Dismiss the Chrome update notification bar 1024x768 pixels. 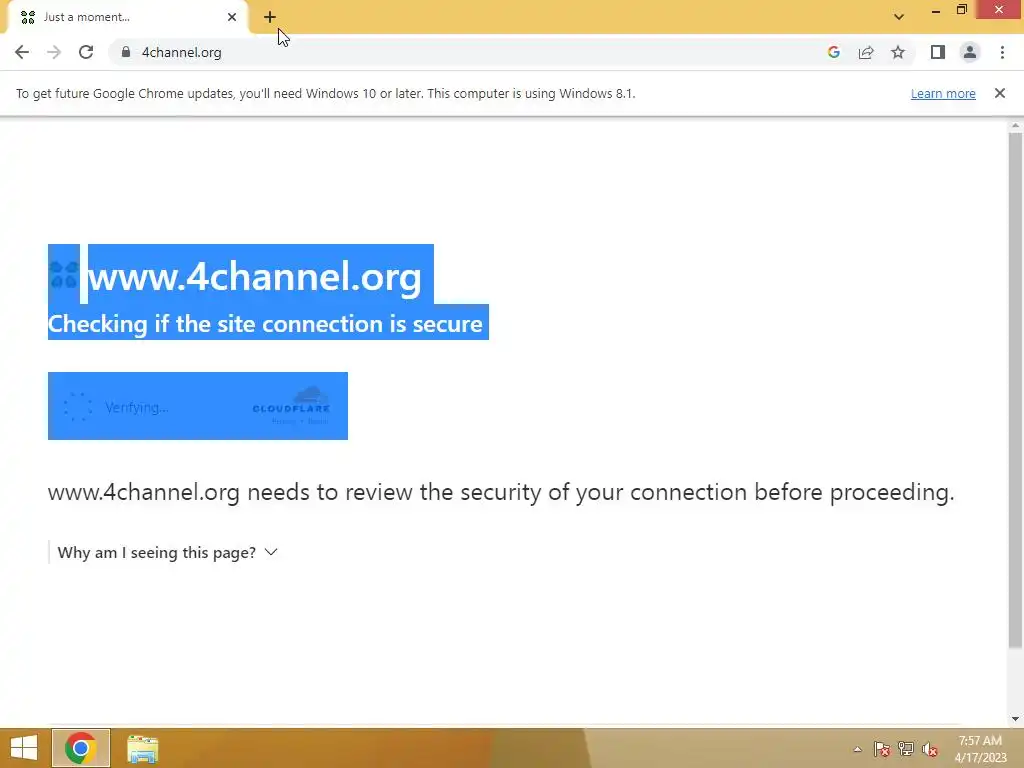coord(1000,93)
